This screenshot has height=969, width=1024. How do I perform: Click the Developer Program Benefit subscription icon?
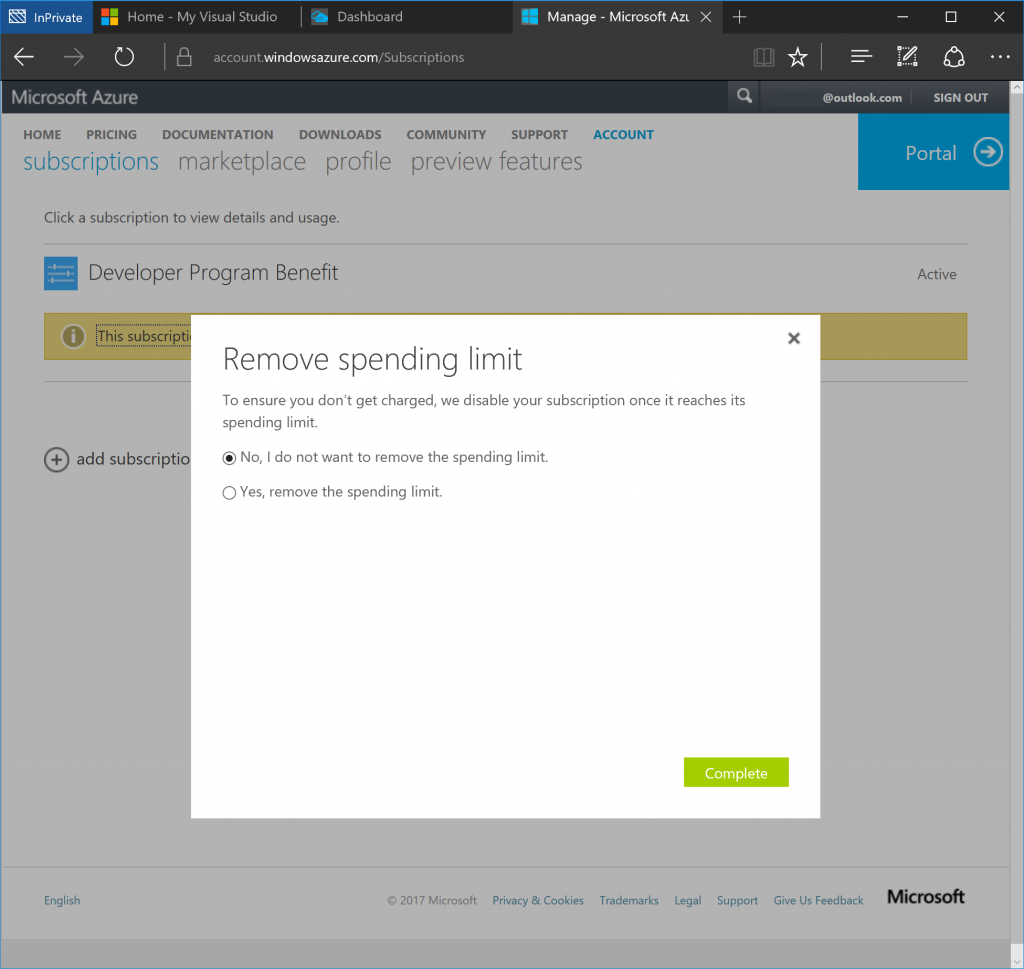pos(61,273)
